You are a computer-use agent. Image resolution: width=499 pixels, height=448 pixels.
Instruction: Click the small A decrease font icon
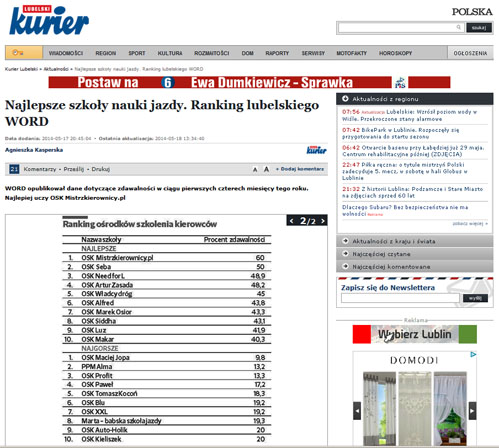[x=255, y=170]
